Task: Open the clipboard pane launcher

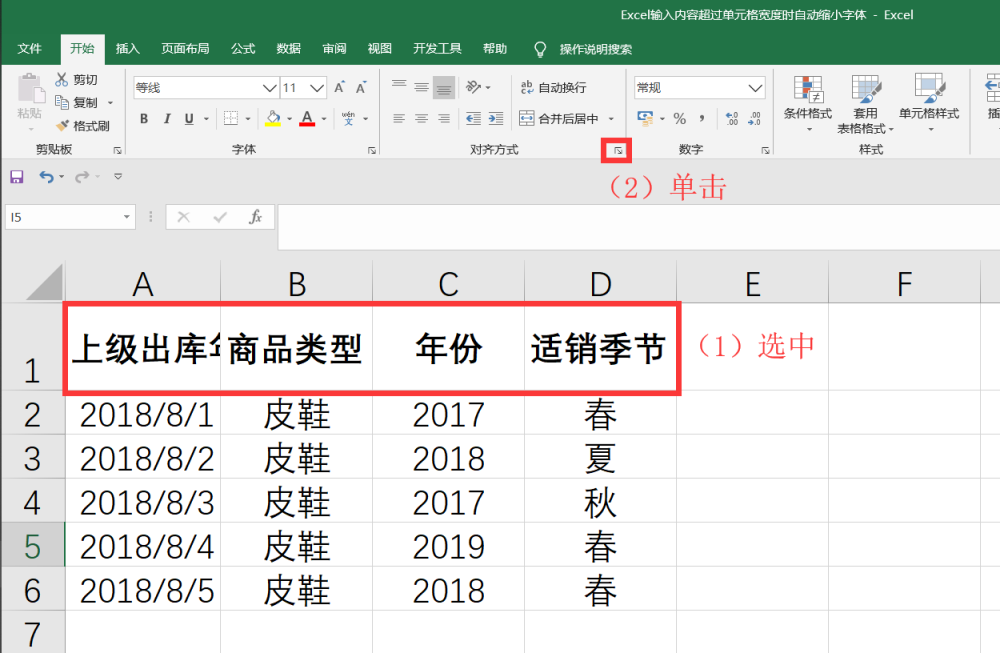Action: pyautogui.click(x=118, y=150)
